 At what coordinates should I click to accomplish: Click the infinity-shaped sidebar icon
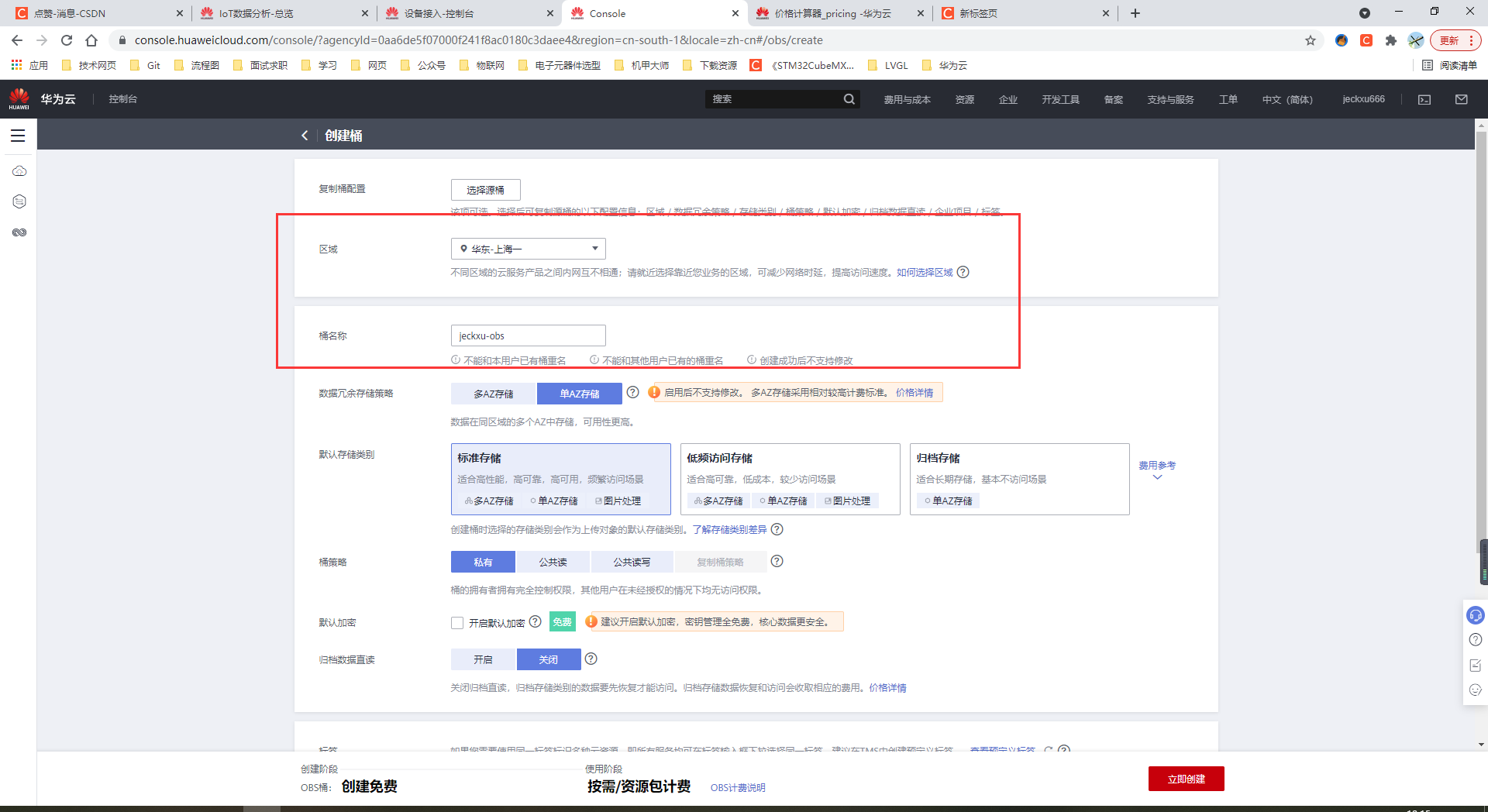[19, 232]
